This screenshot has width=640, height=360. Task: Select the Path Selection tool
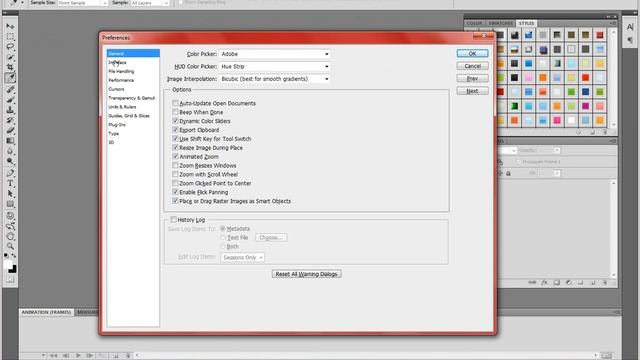[10, 194]
